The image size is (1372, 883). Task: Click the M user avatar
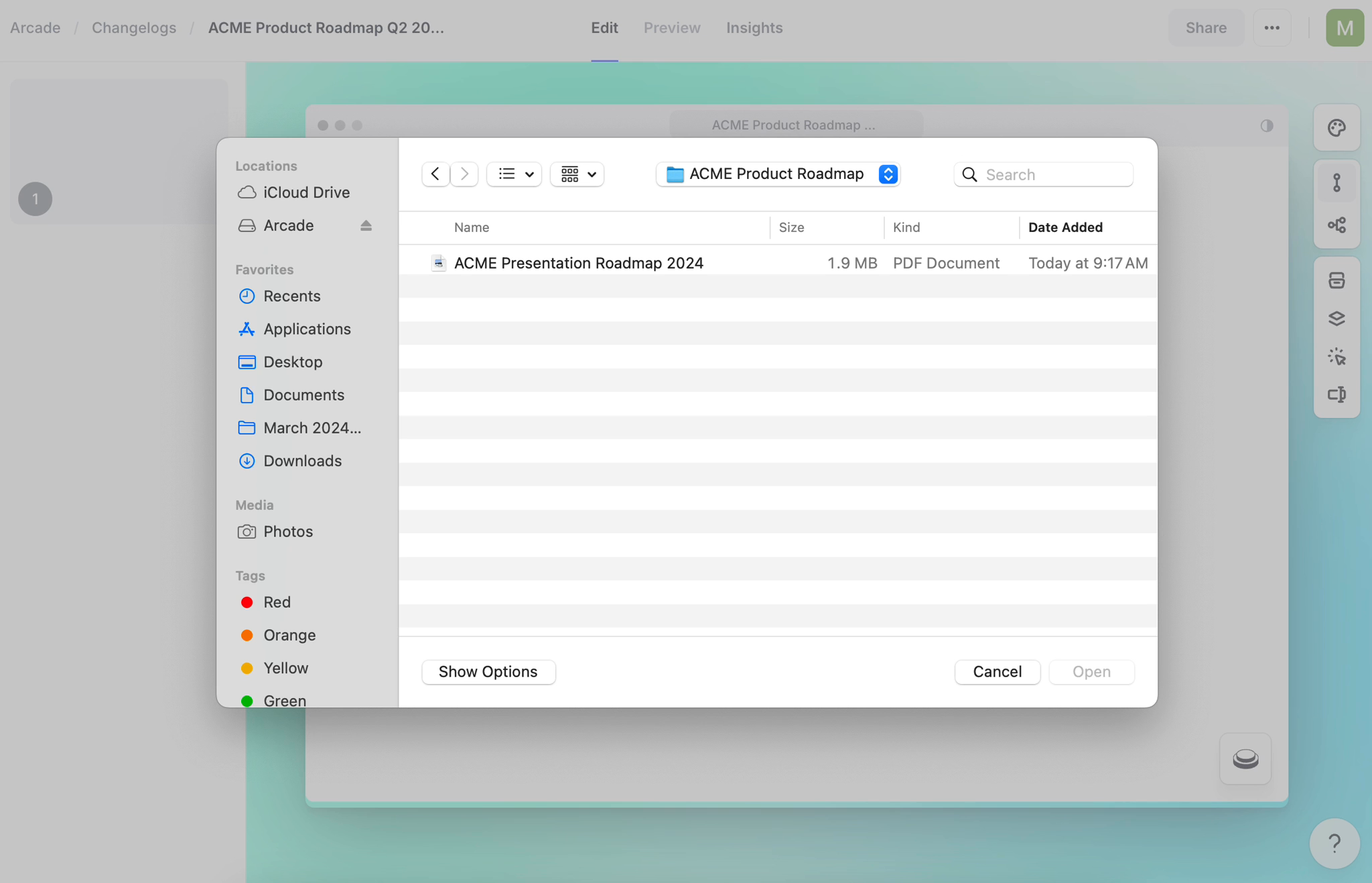[x=1345, y=27]
